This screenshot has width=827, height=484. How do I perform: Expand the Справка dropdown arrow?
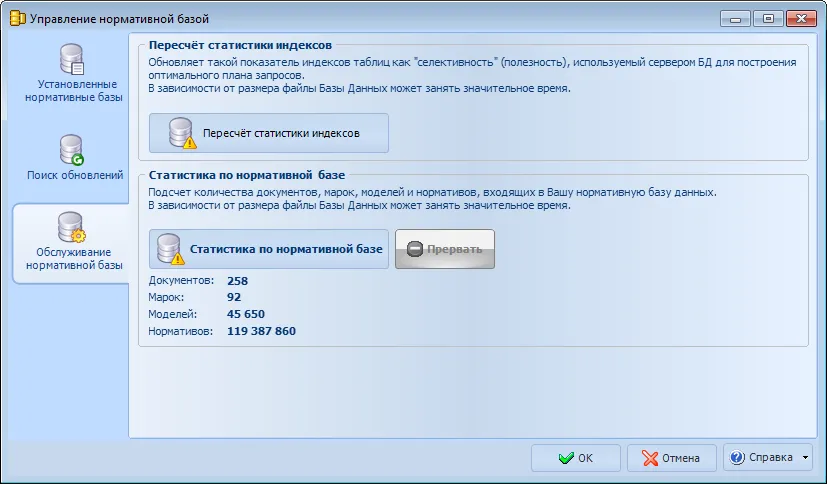[805, 458]
